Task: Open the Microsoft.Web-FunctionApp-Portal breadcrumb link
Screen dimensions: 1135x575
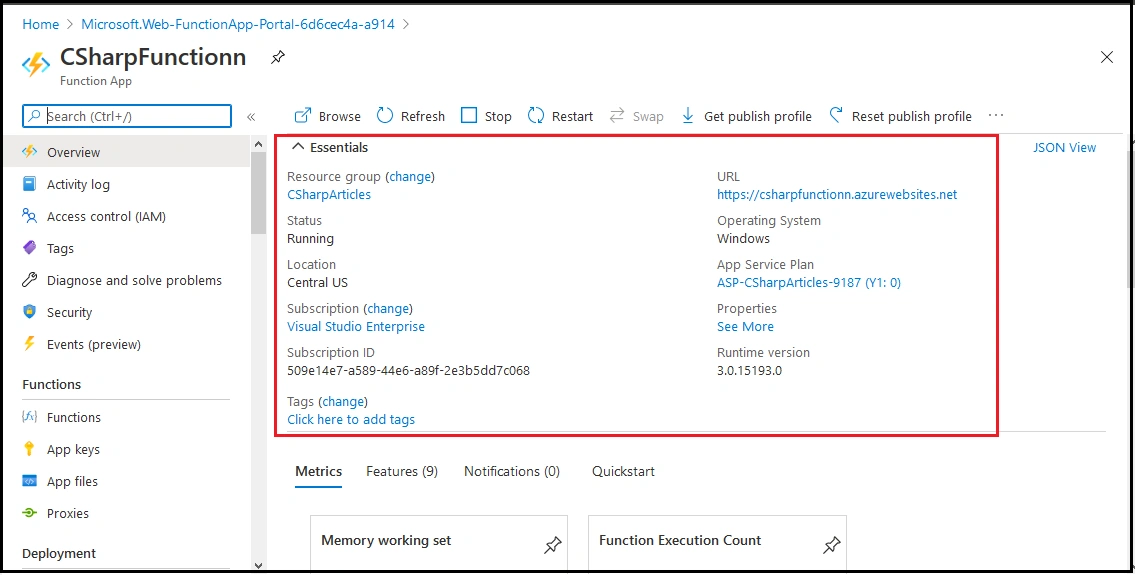Action: [238, 24]
